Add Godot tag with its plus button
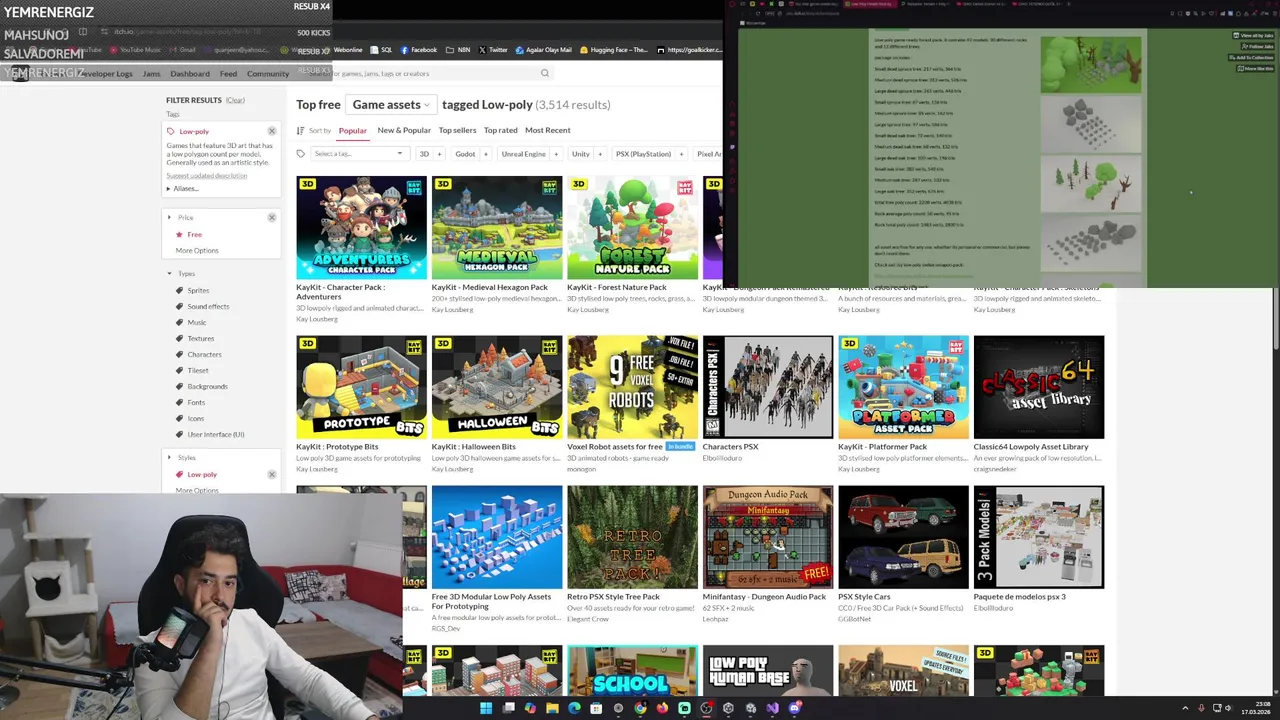 tap(485, 154)
